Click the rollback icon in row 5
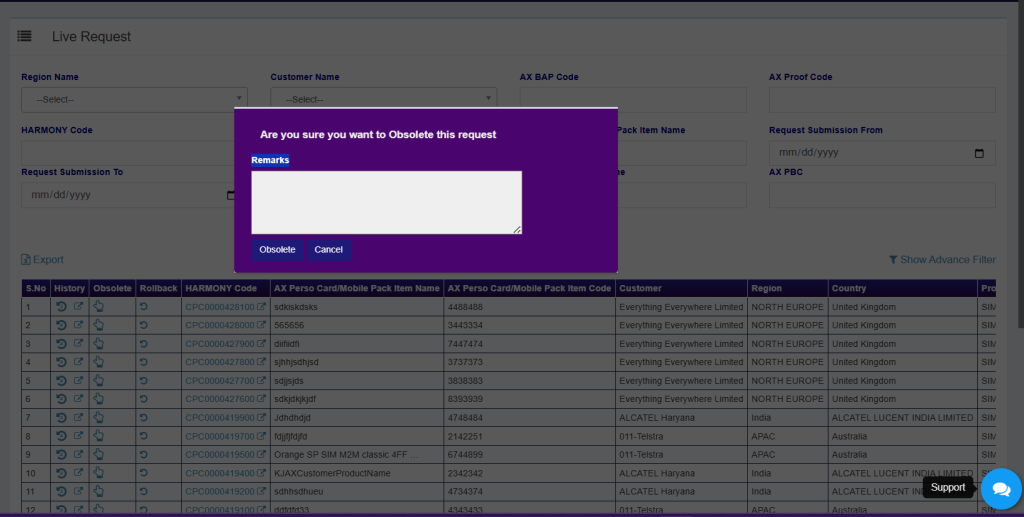The image size is (1024, 517). [143, 381]
